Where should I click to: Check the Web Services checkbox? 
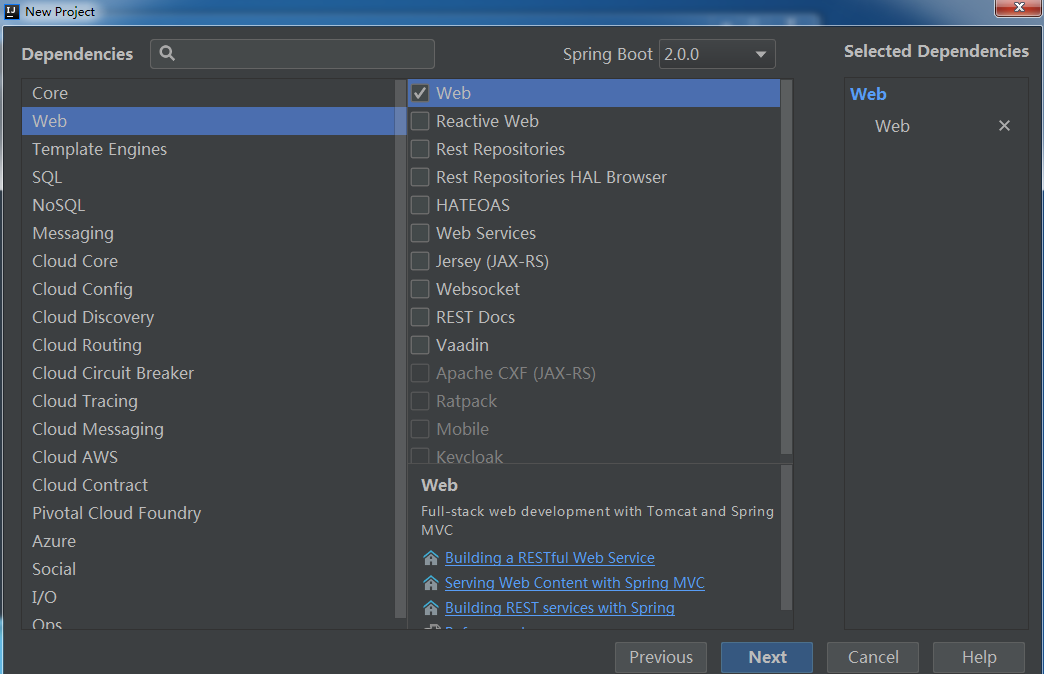419,233
